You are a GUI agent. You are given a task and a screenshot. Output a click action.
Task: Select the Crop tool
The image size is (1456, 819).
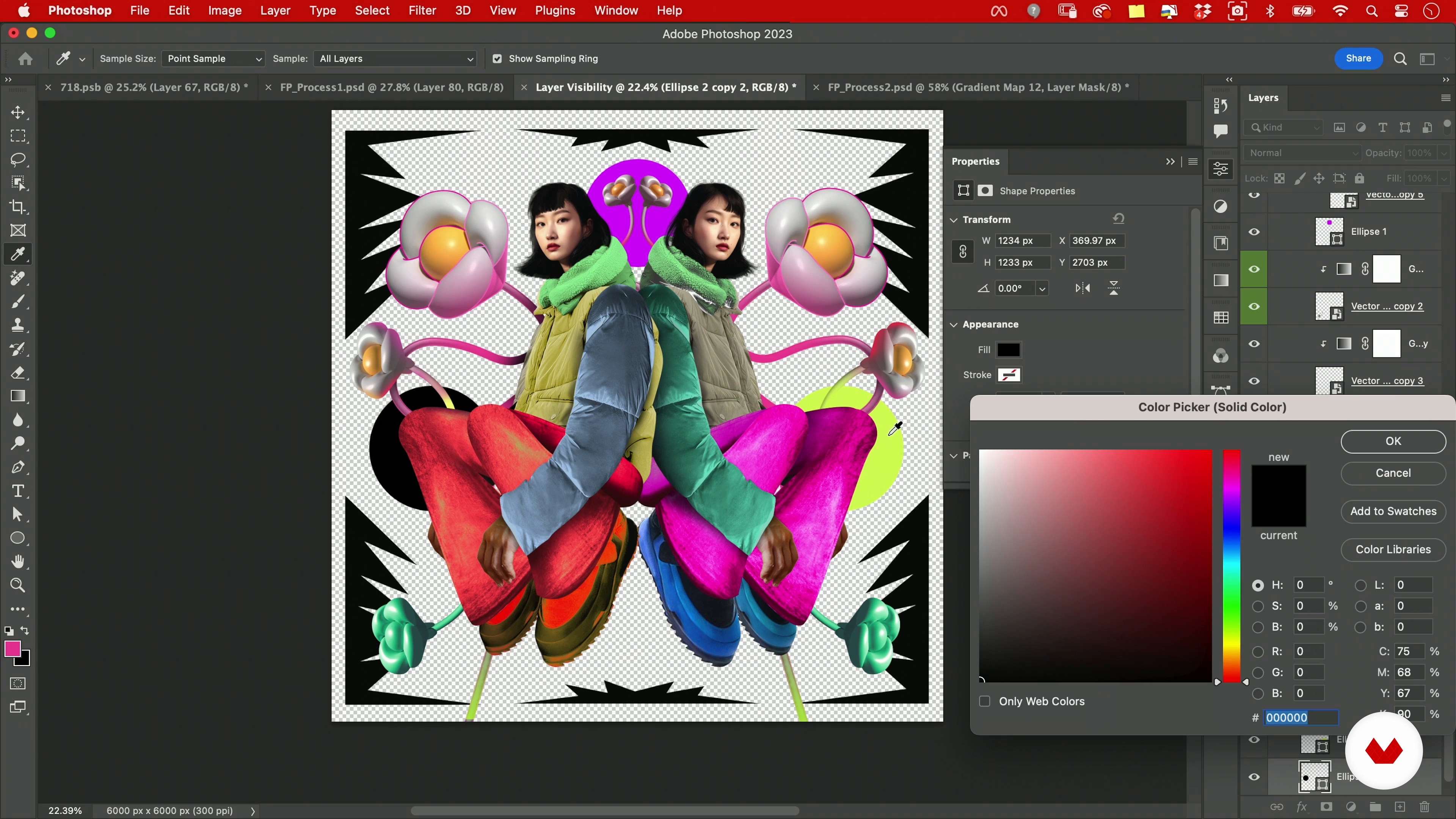18,207
